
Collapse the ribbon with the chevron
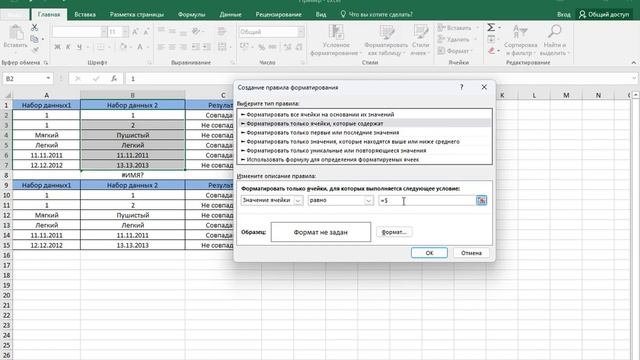tap(633, 62)
